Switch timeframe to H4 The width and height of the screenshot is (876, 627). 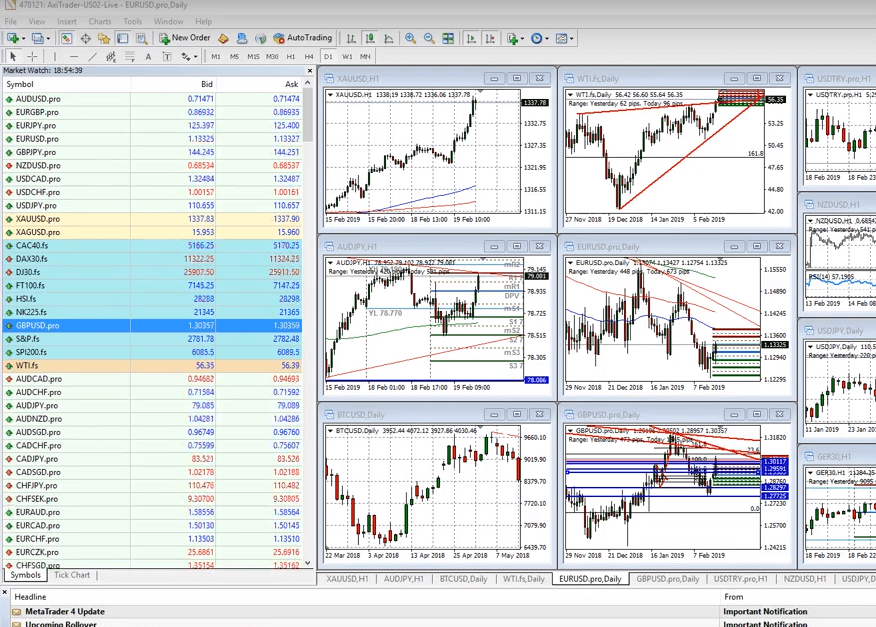[x=309, y=56]
